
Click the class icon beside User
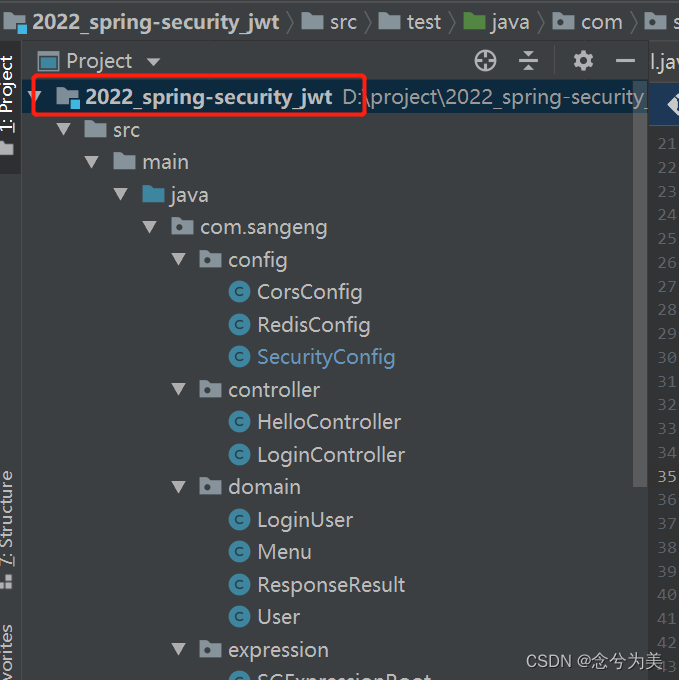pos(239,617)
